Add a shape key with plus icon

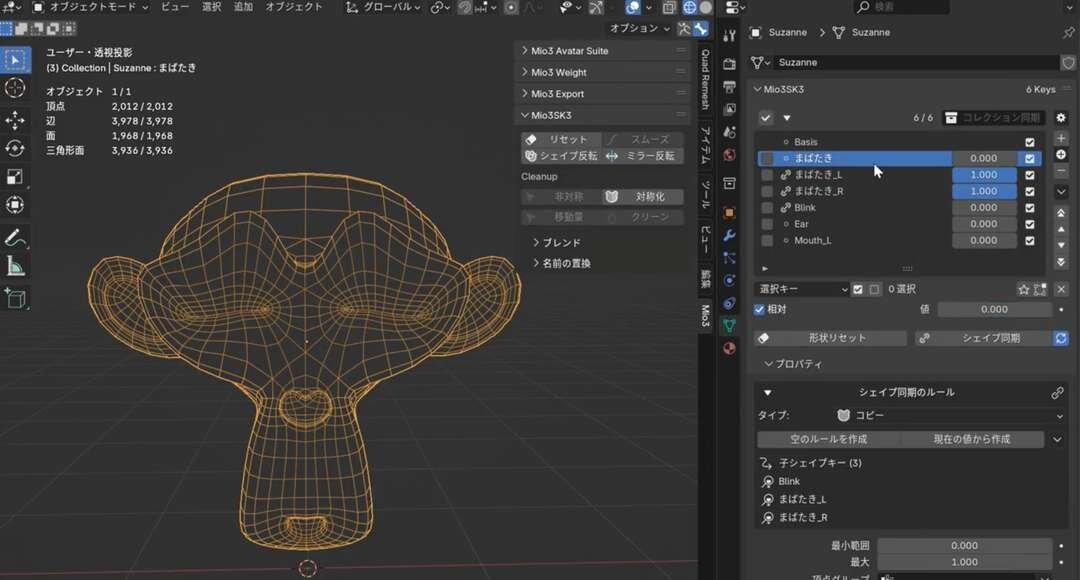(x=1061, y=138)
